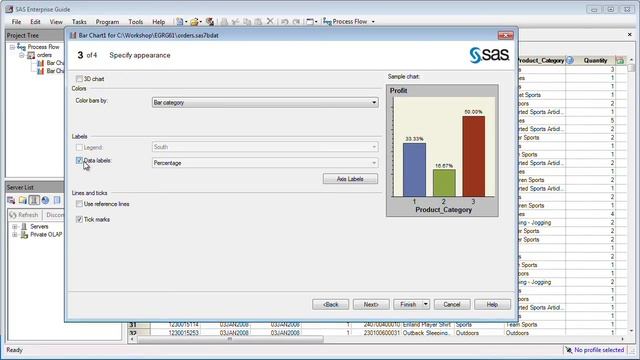640x360 pixels.
Task: Click the icon beside the Product_Category column header
Action: point(570,60)
